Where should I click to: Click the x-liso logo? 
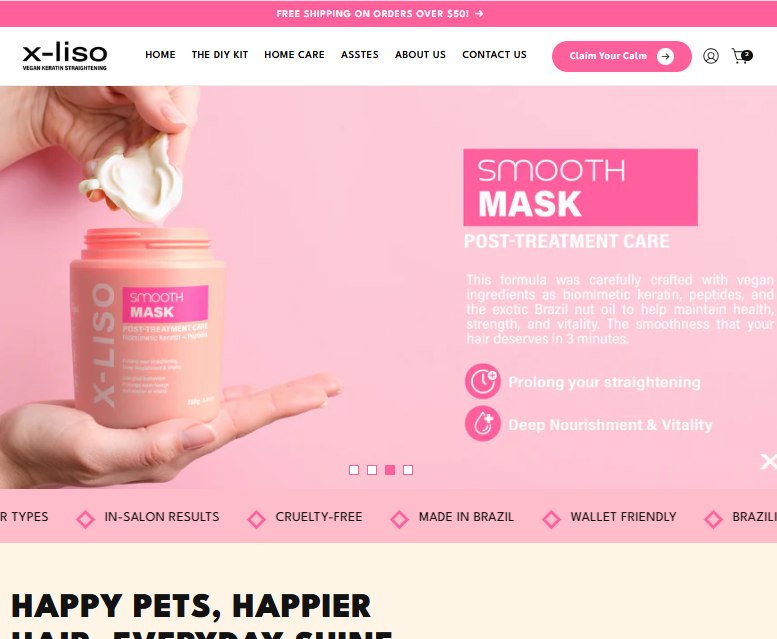[x=65, y=56]
